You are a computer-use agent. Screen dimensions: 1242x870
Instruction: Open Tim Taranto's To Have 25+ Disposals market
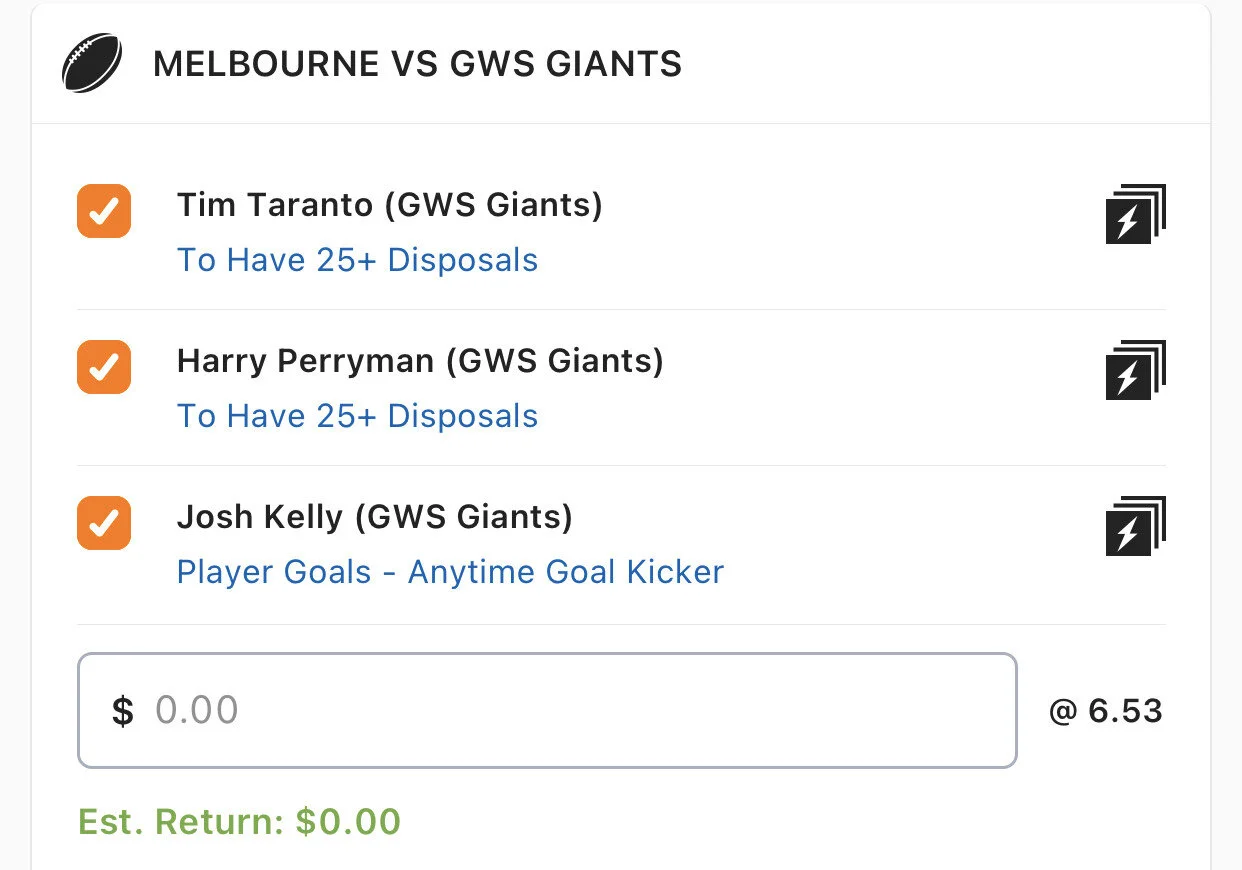point(357,260)
